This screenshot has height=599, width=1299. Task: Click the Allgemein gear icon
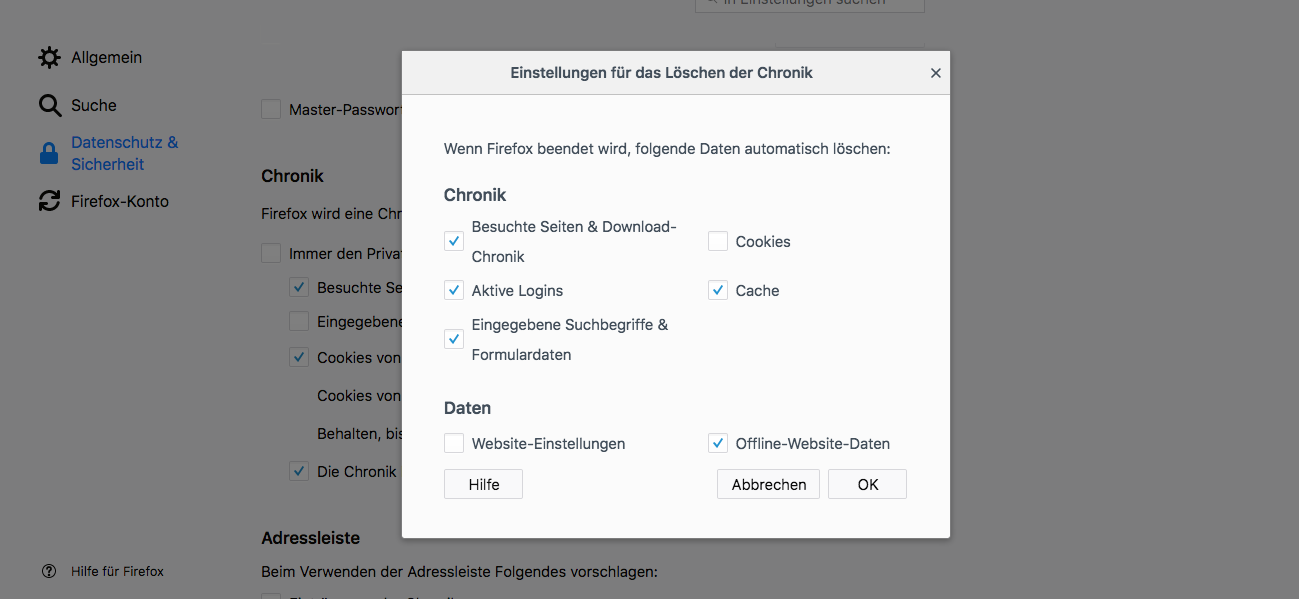(x=50, y=58)
